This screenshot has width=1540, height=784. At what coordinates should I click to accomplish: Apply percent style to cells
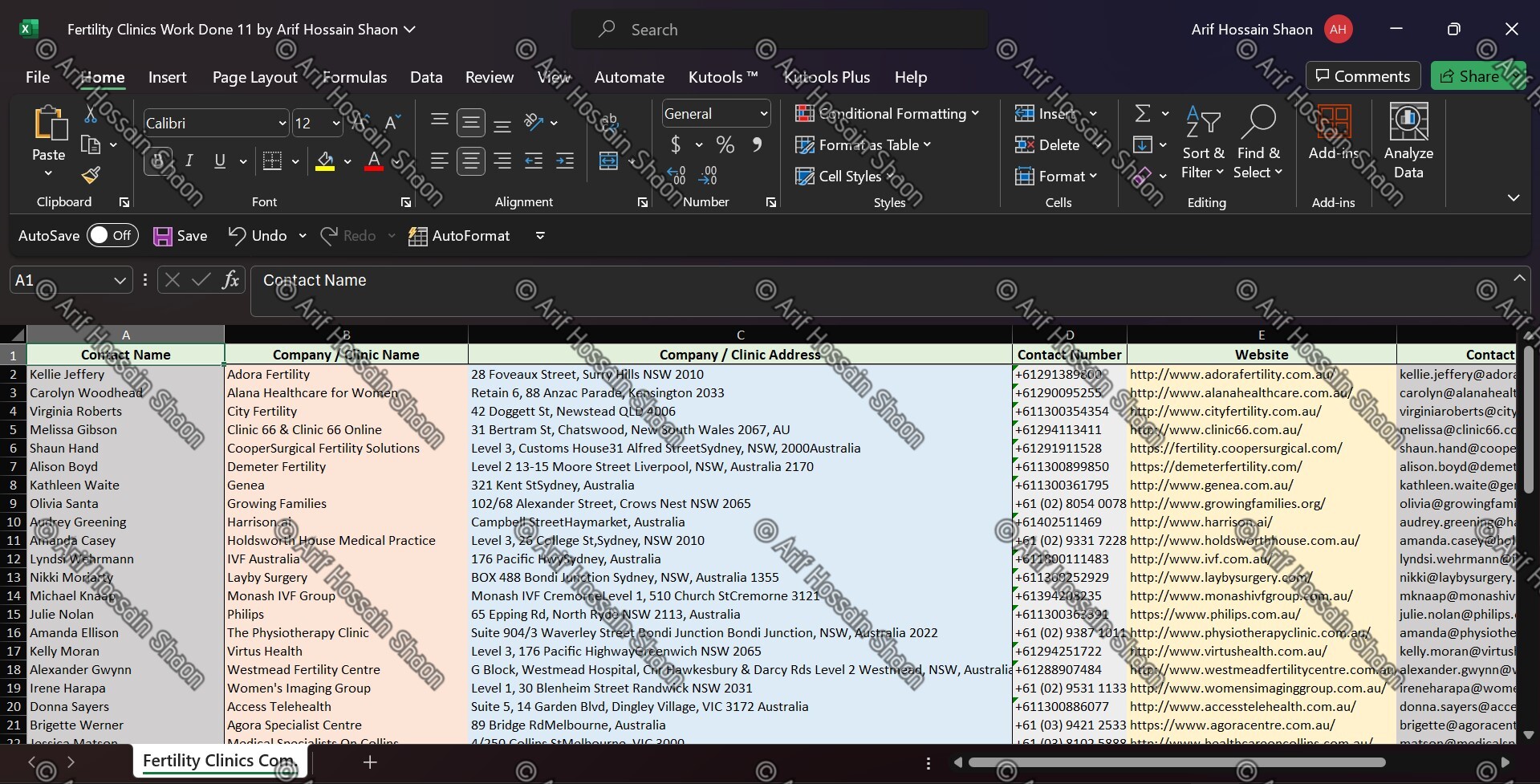725,144
